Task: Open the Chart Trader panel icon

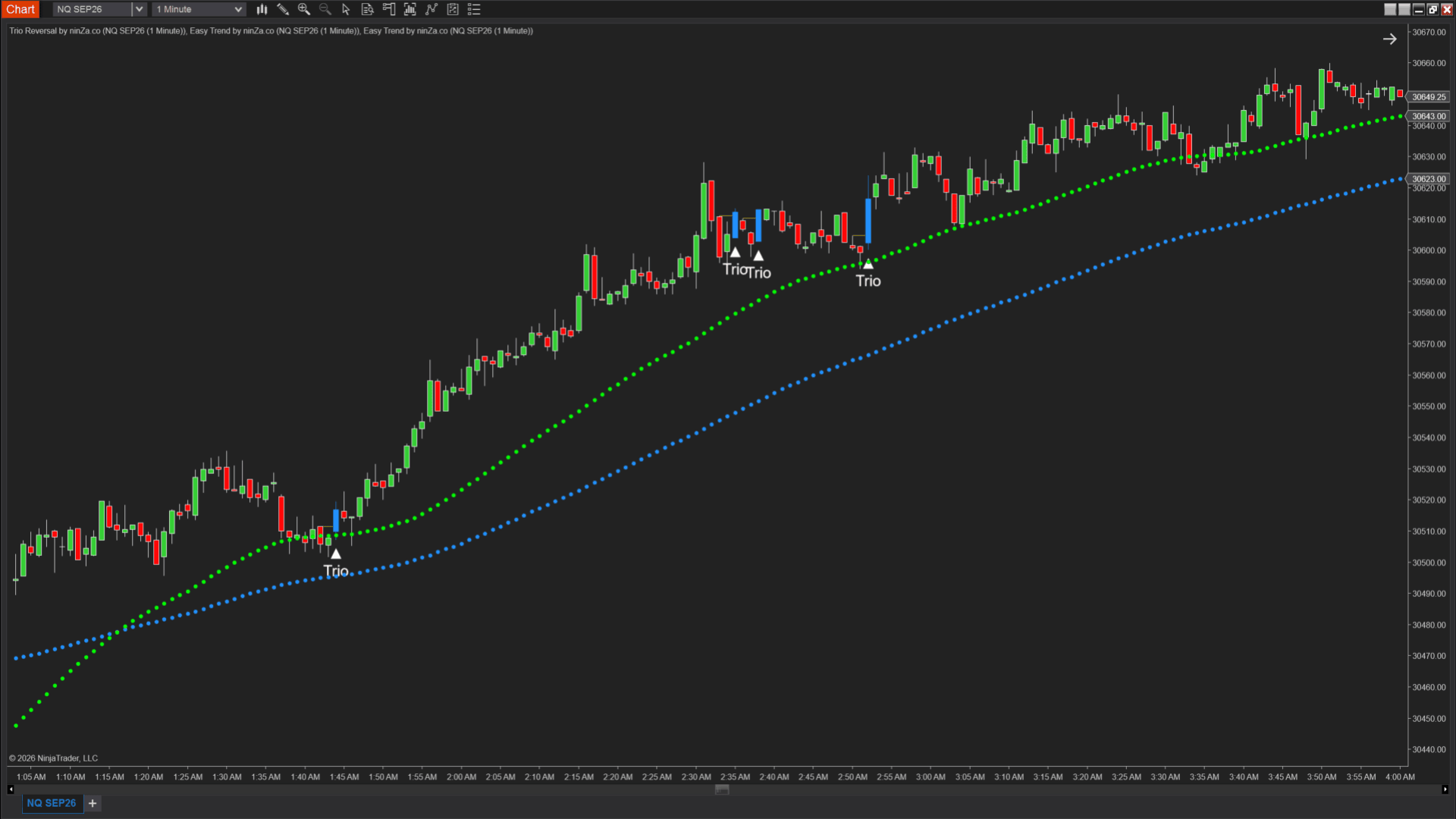Action: point(389,9)
